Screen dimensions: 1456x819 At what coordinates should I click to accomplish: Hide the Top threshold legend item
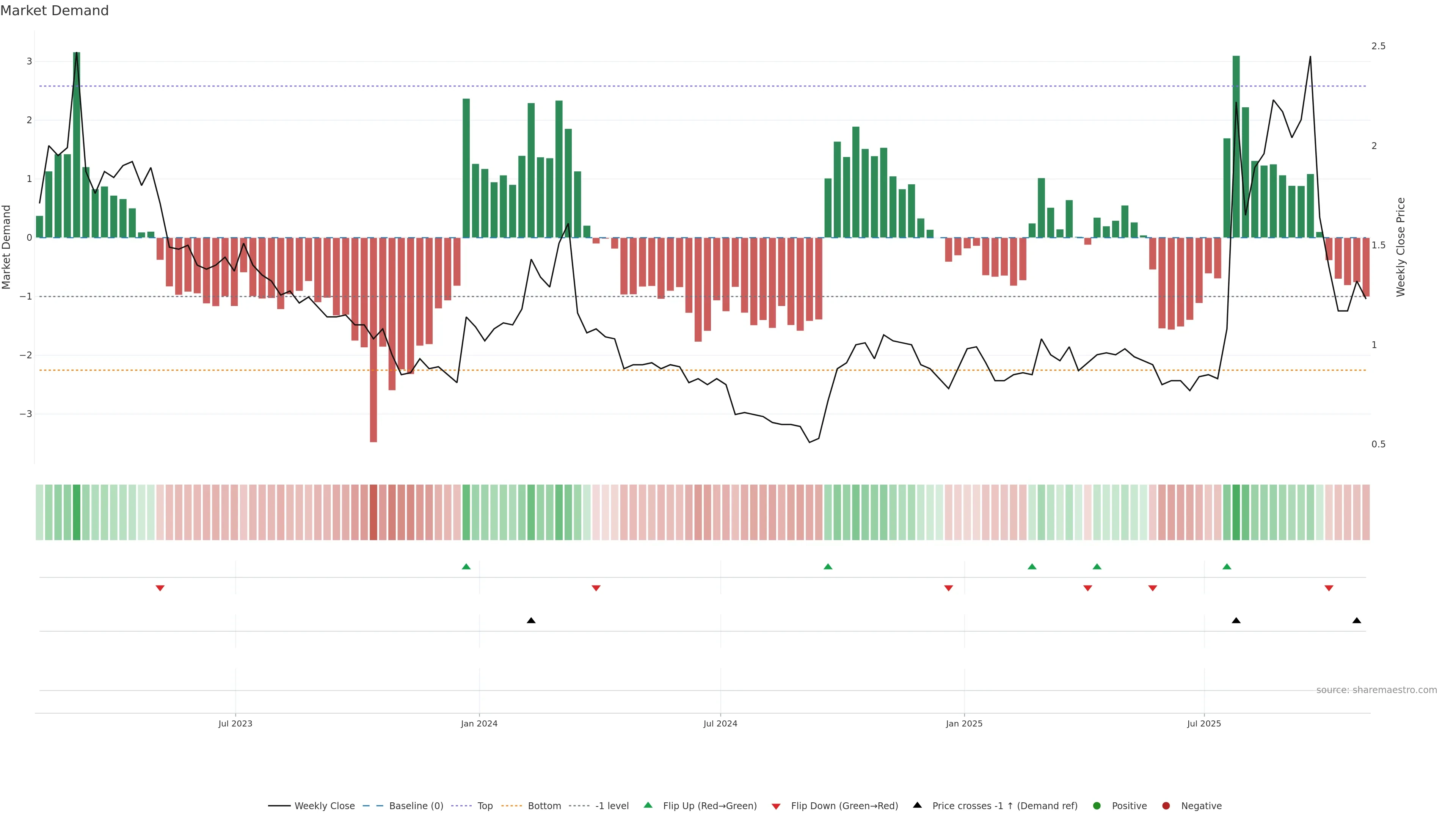[x=485, y=806]
